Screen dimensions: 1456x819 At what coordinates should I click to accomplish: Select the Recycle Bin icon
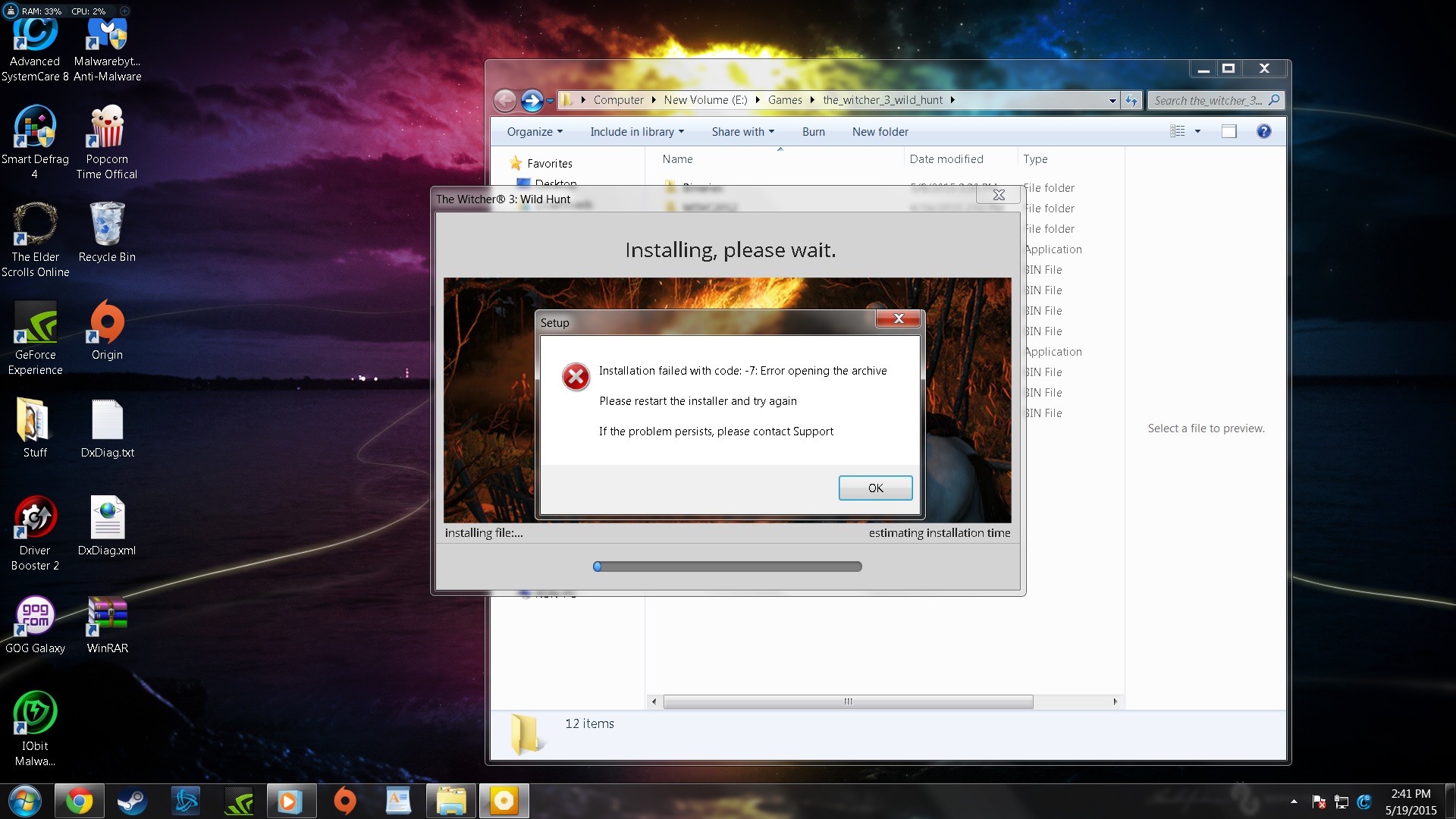pos(107,233)
